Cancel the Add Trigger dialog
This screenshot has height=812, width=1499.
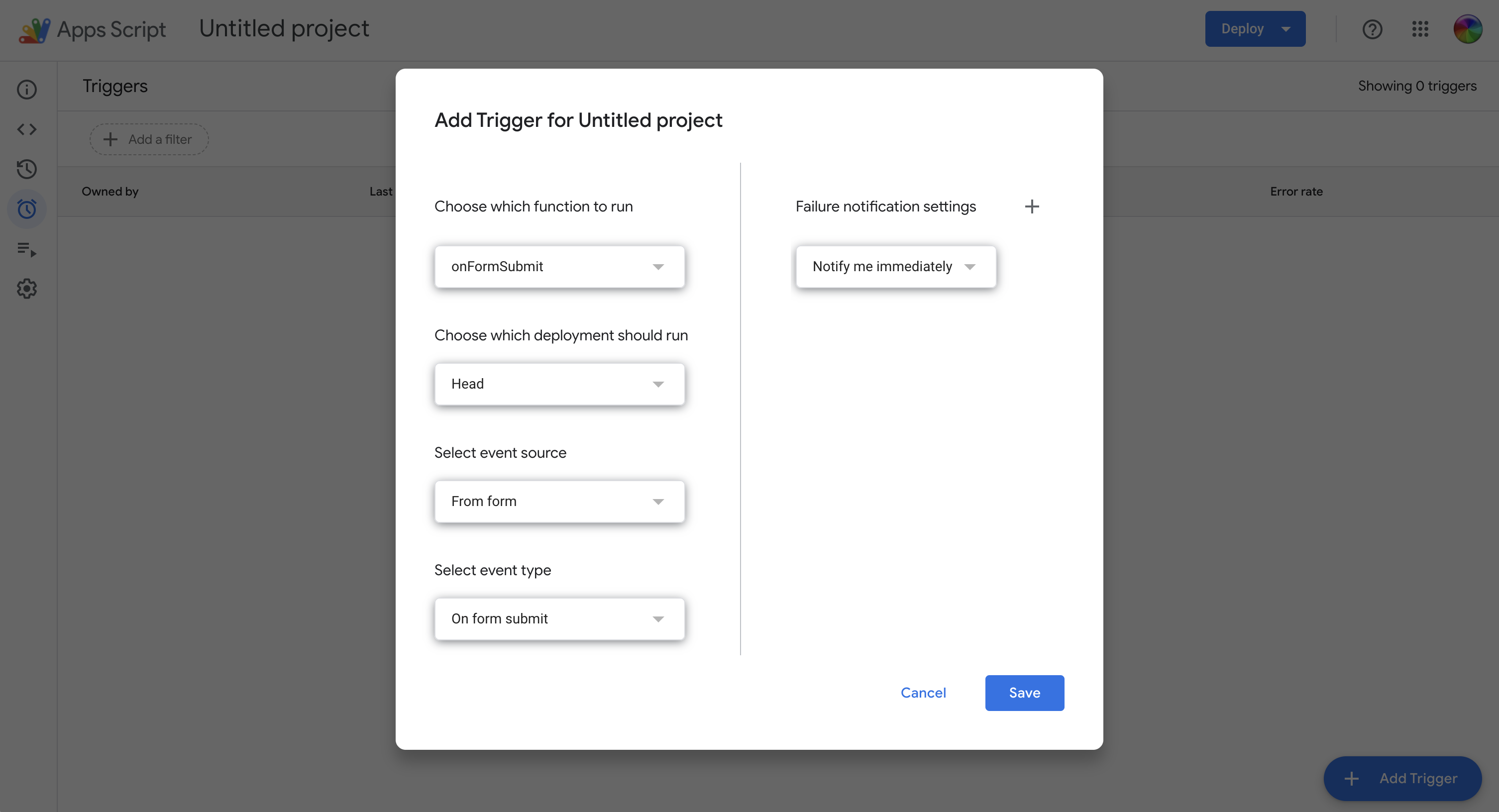tap(924, 693)
